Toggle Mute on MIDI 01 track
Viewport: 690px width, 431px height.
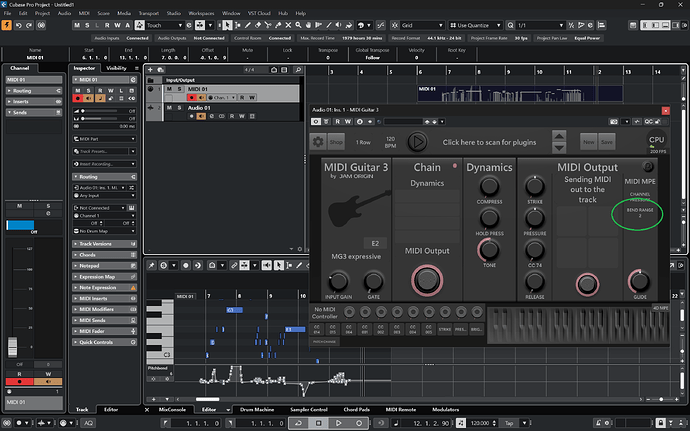(x=169, y=89)
